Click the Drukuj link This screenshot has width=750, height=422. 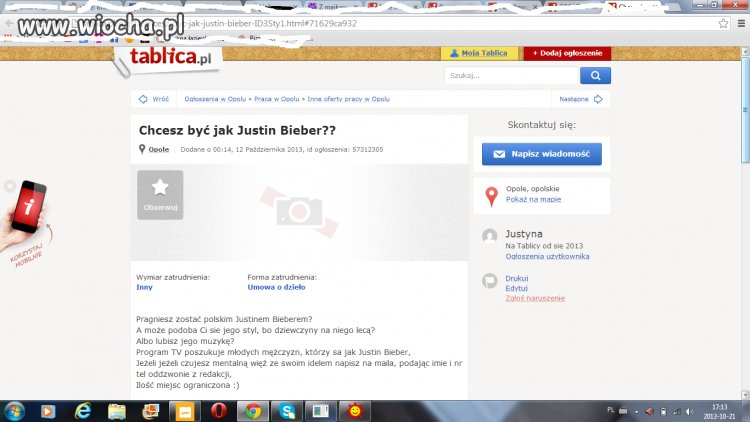click(x=517, y=278)
